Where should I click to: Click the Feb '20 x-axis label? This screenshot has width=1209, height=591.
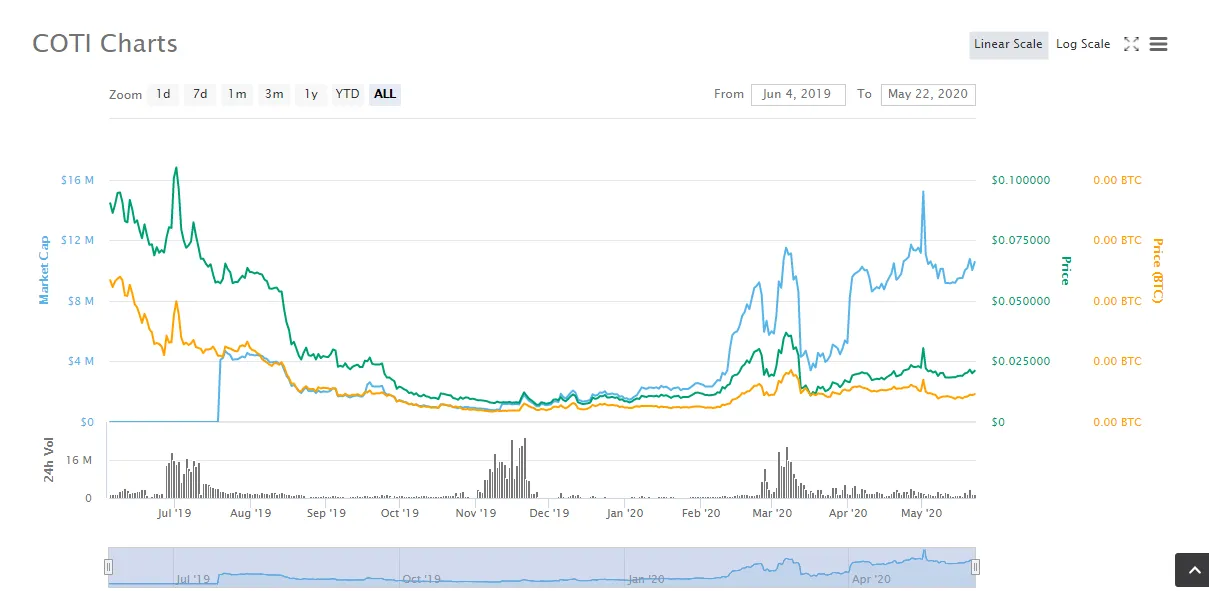coord(701,513)
